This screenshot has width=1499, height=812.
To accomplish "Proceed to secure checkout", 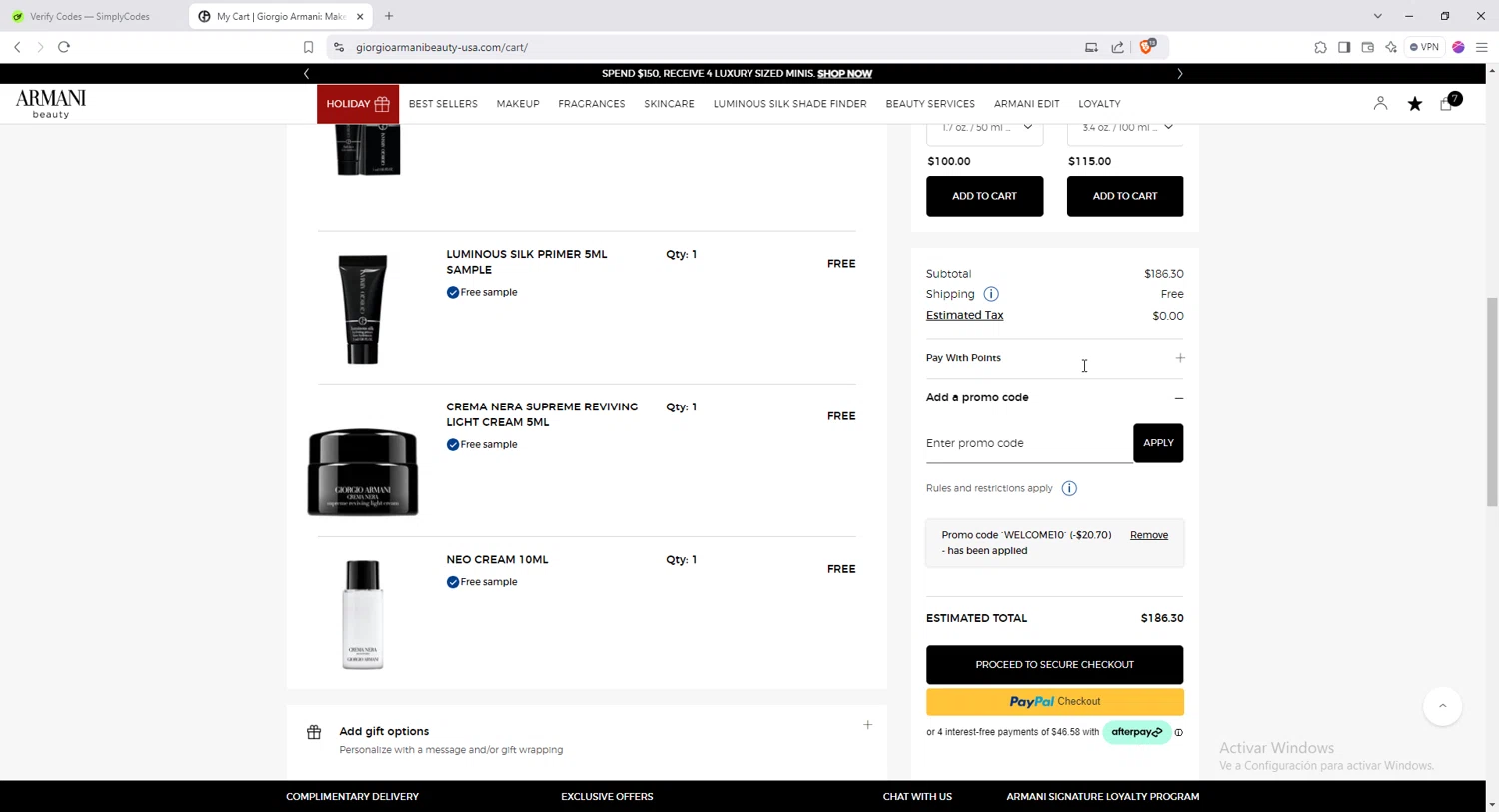I will 1054,665.
